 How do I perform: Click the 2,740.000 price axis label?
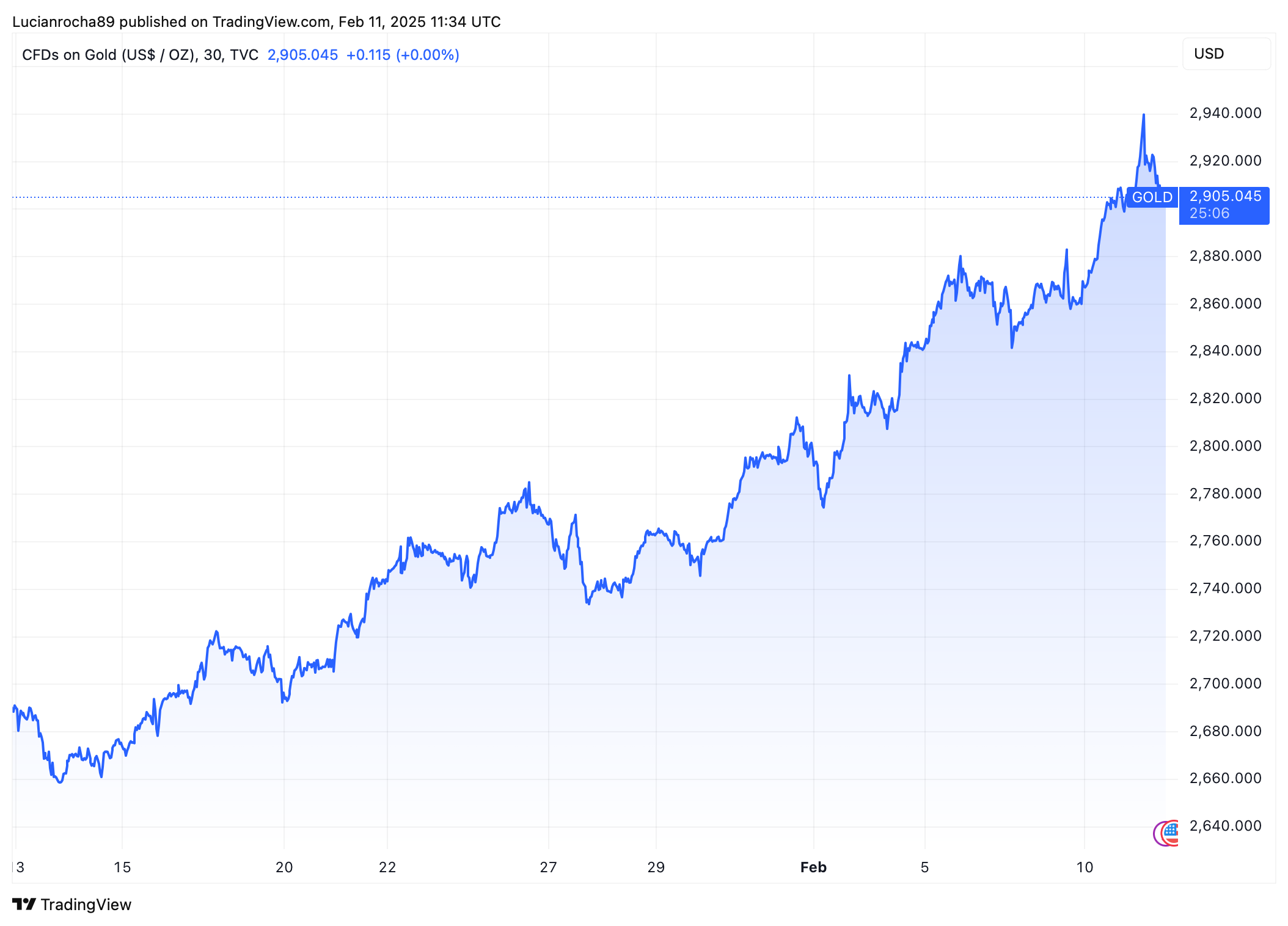click(1225, 588)
